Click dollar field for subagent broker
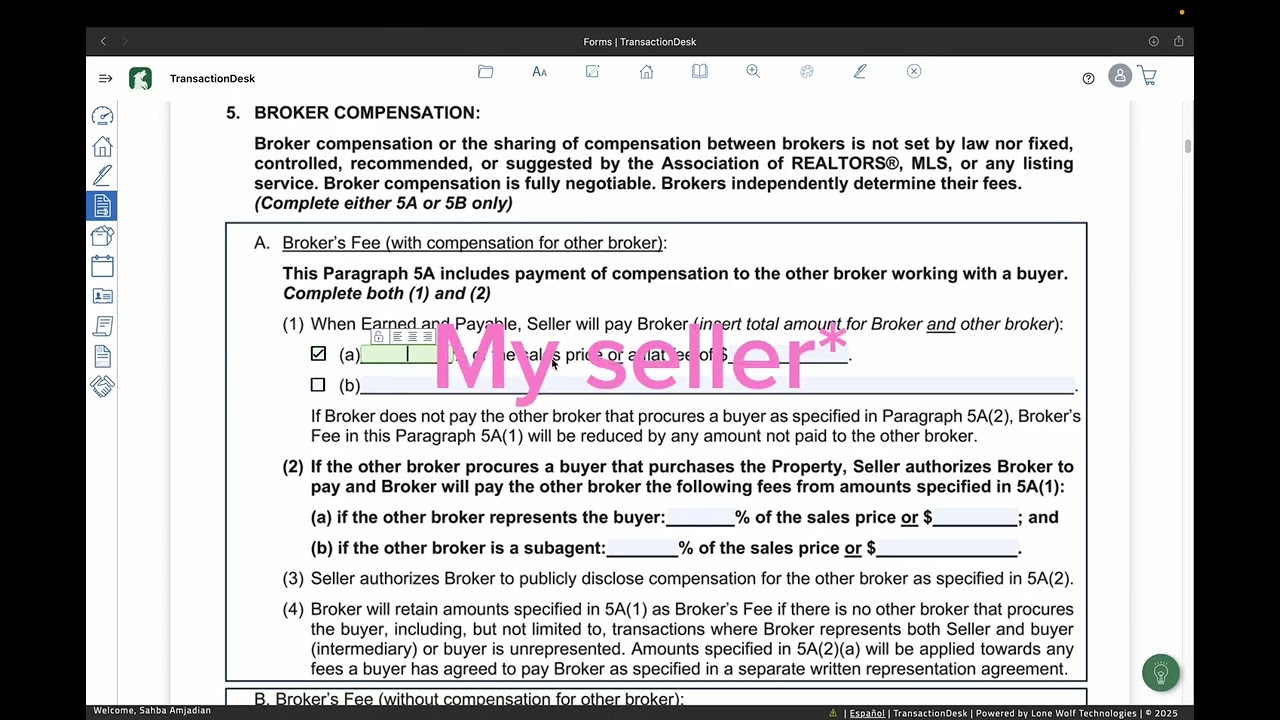1280x720 pixels. (x=947, y=548)
